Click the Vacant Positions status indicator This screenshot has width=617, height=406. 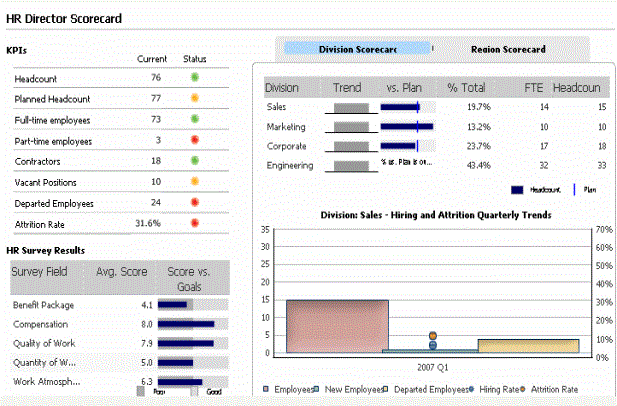click(x=195, y=182)
